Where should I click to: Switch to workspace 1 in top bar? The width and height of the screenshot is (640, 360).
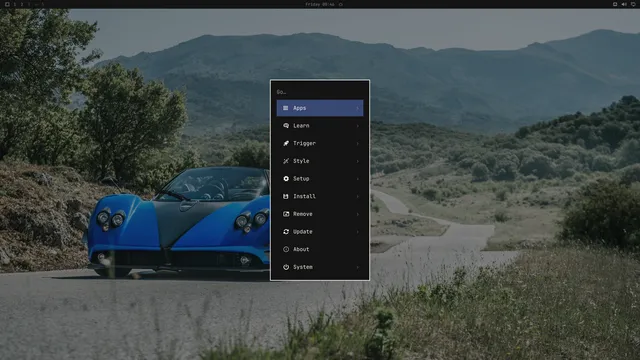(15, 4)
